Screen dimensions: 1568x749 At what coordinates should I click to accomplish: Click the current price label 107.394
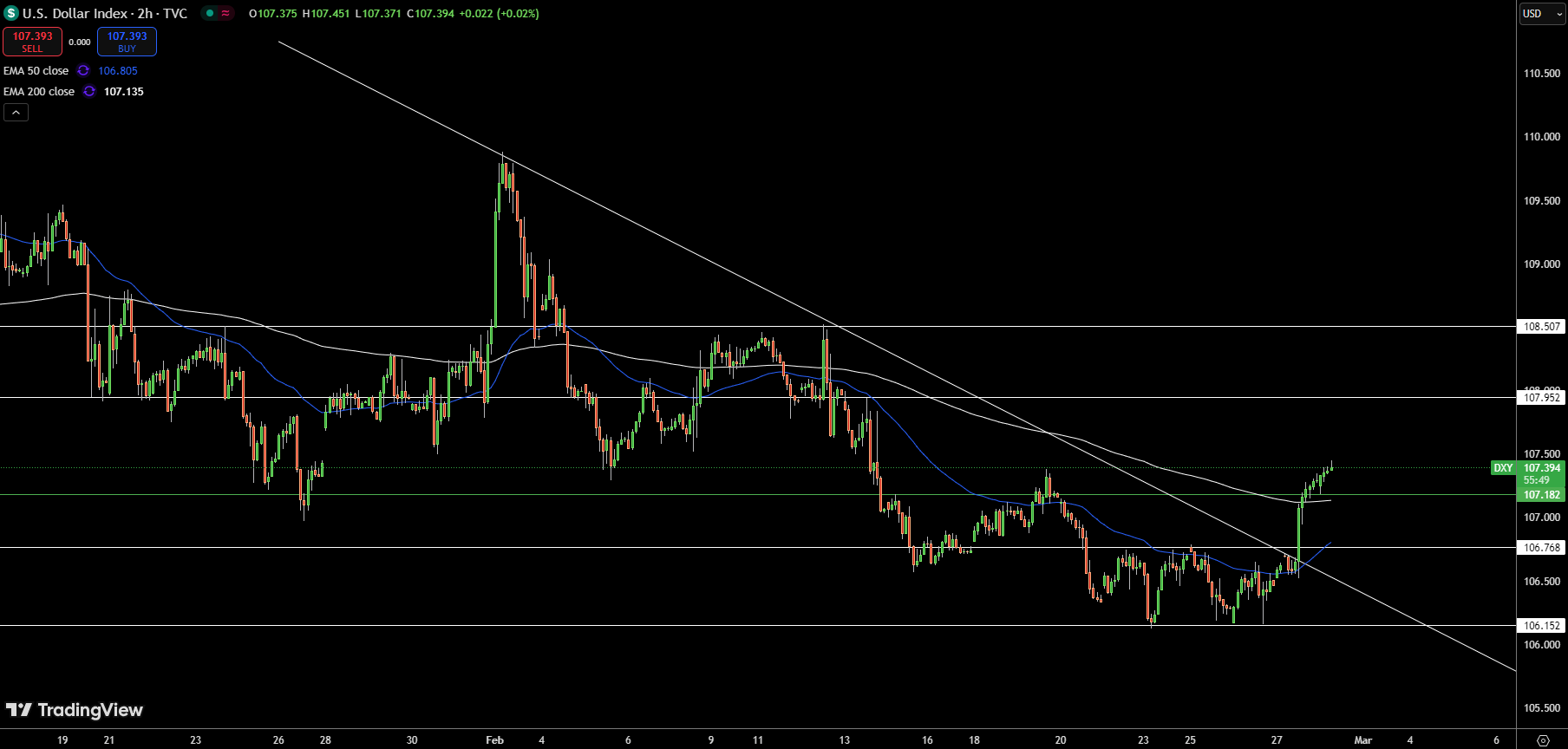(1542, 468)
